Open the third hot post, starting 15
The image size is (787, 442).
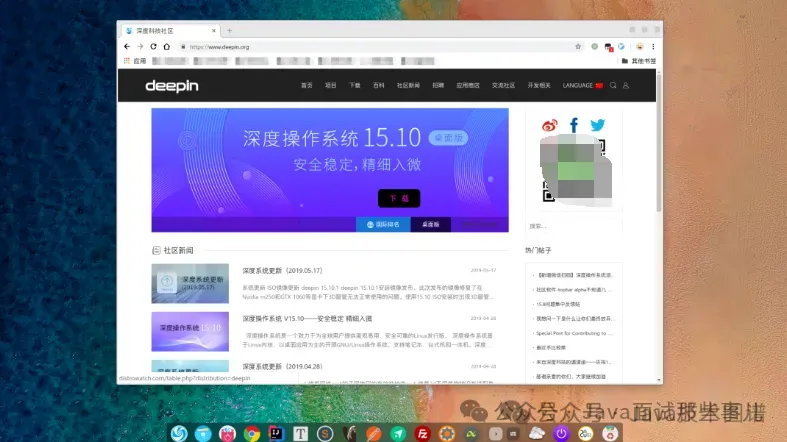(x=558, y=304)
